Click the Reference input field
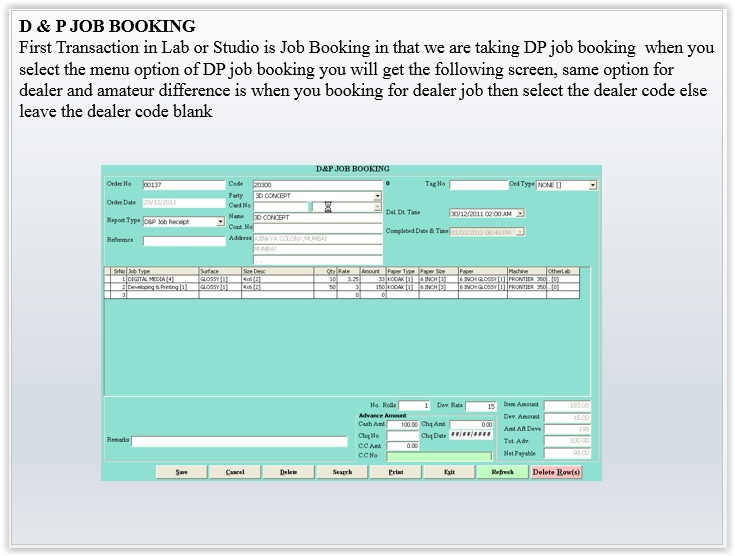The image size is (735, 556). [184, 241]
